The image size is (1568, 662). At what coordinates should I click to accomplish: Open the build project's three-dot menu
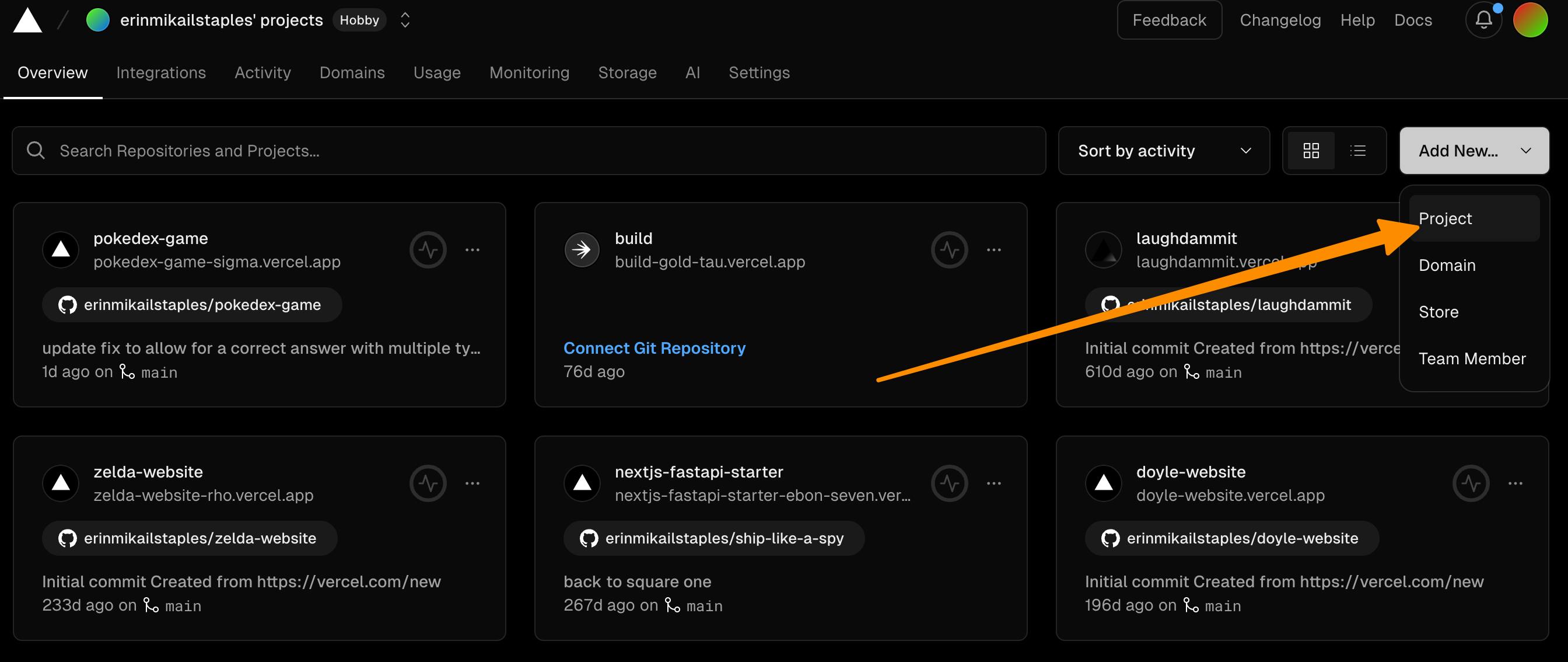993,250
